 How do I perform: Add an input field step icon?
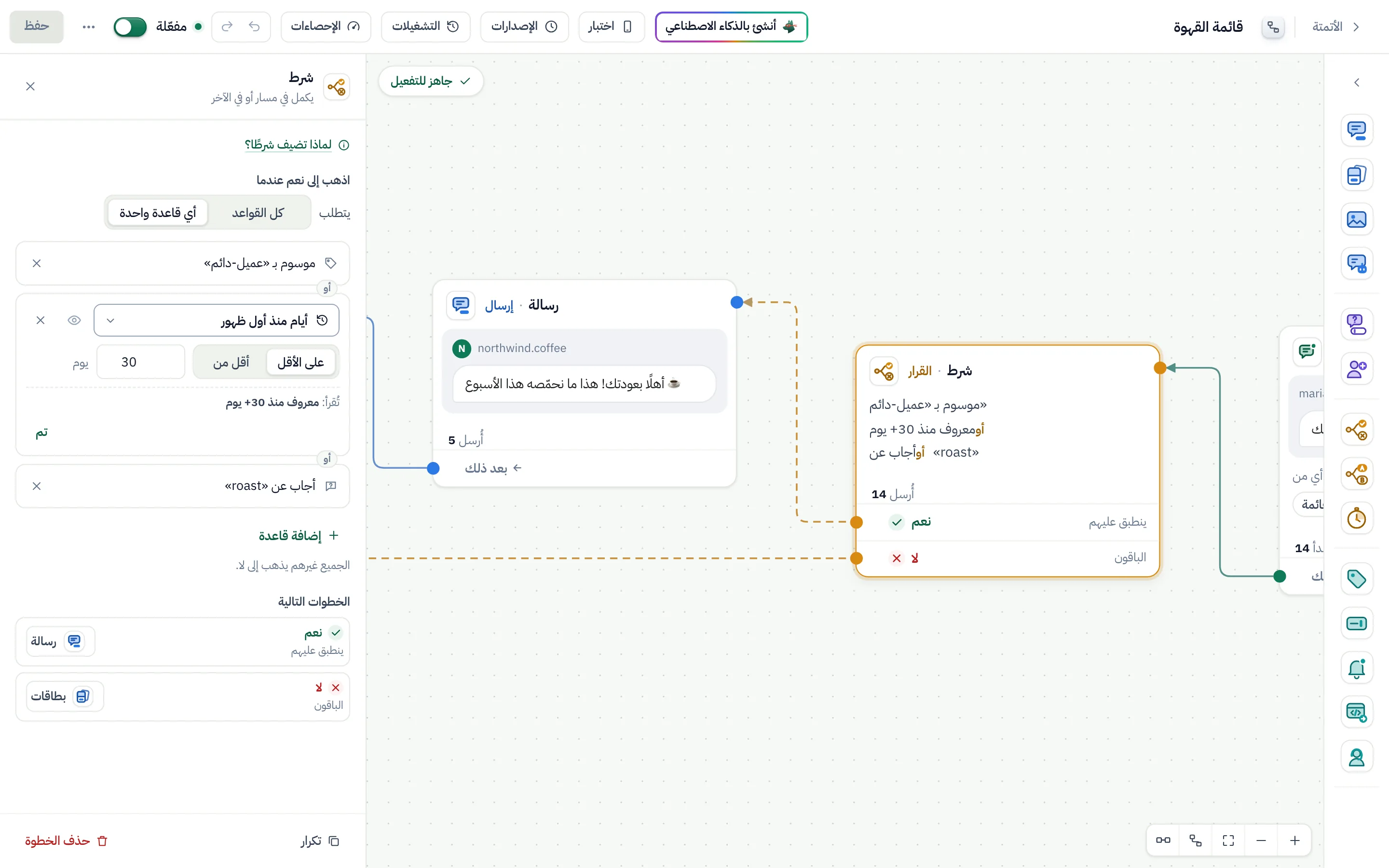click(1356, 624)
